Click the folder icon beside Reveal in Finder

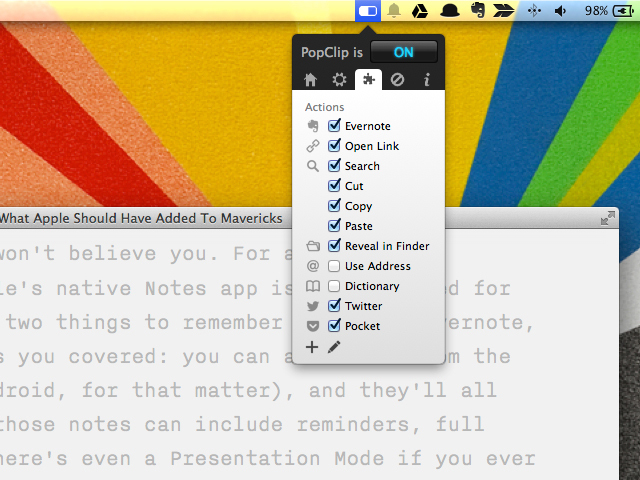(313, 246)
